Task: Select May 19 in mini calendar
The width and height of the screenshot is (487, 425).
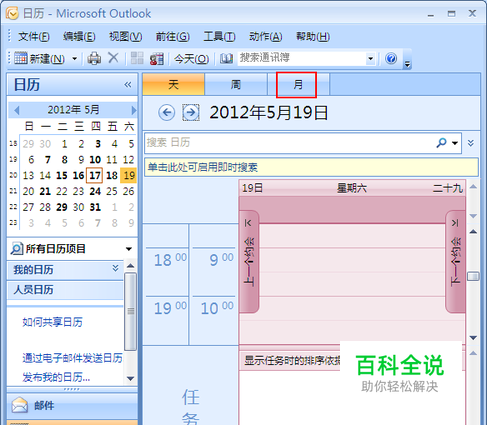Action: [129, 175]
